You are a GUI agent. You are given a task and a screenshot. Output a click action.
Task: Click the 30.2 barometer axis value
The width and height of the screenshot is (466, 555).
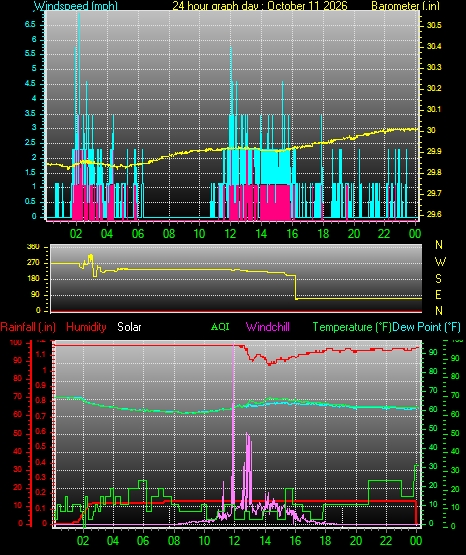434,88
